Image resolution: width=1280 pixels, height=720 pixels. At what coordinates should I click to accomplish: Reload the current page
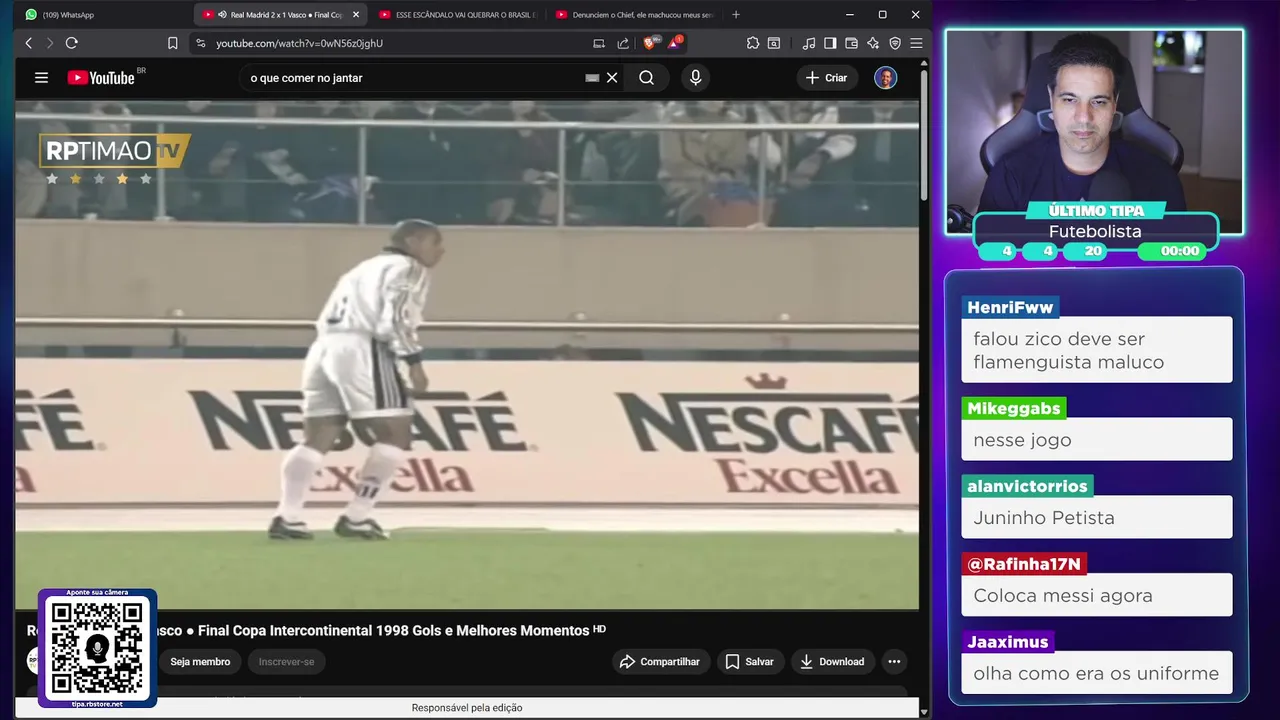71,43
